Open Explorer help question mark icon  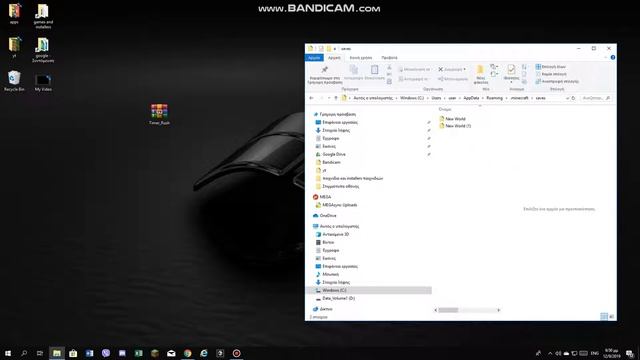click(x=613, y=58)
